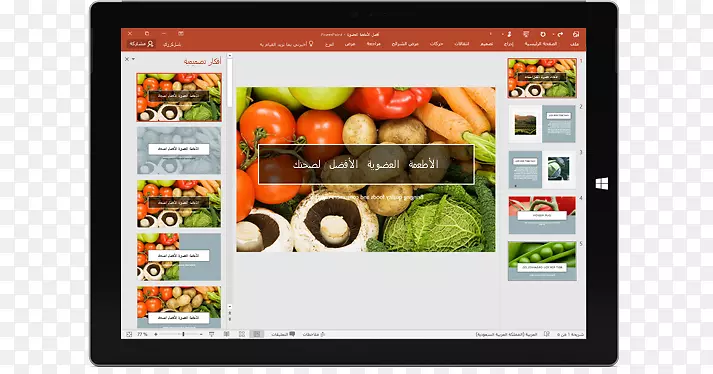
Task: Click the مشاركة (Share) button
Action: coord(142,44)
